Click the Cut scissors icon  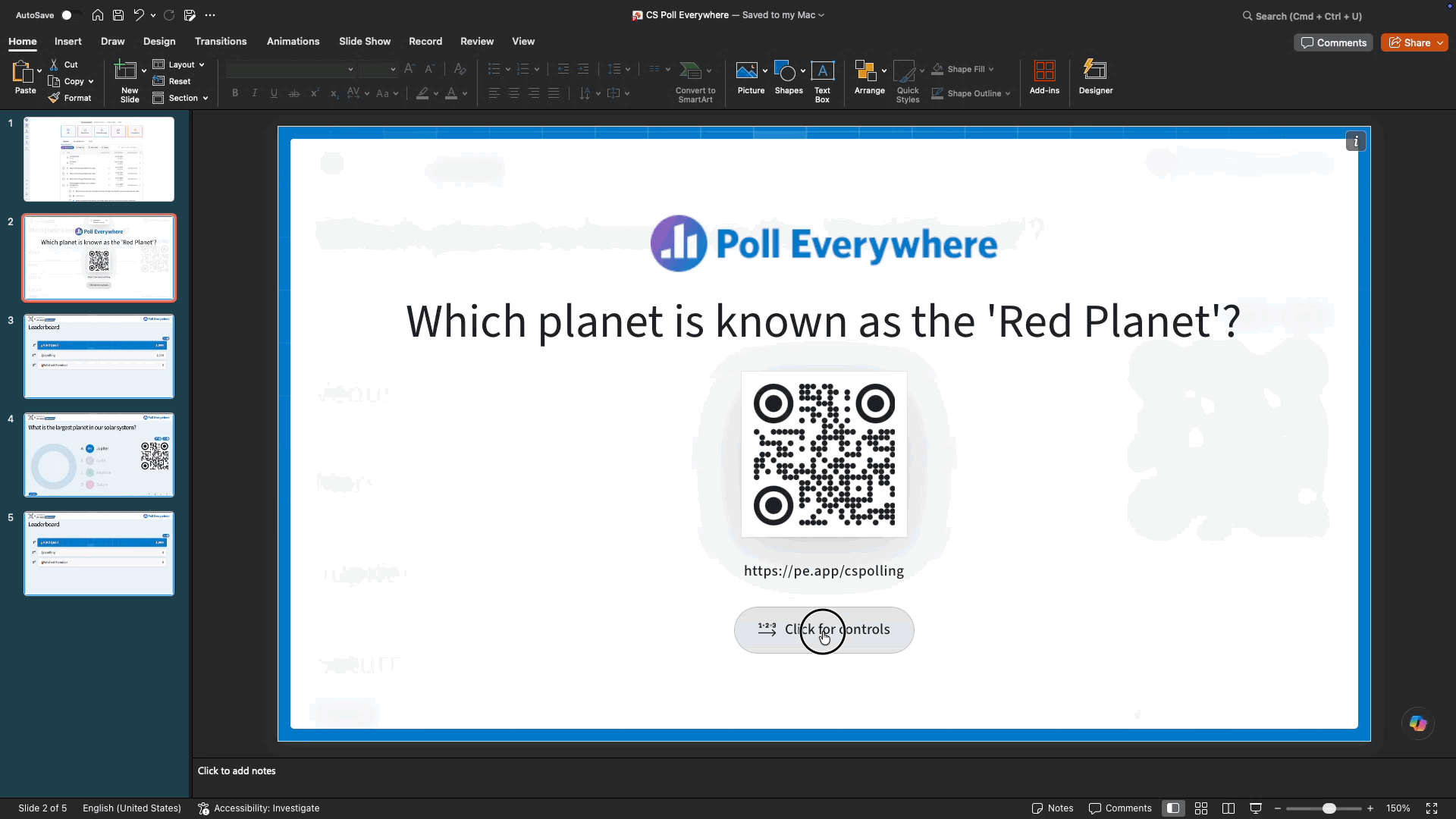coord(54,64)
